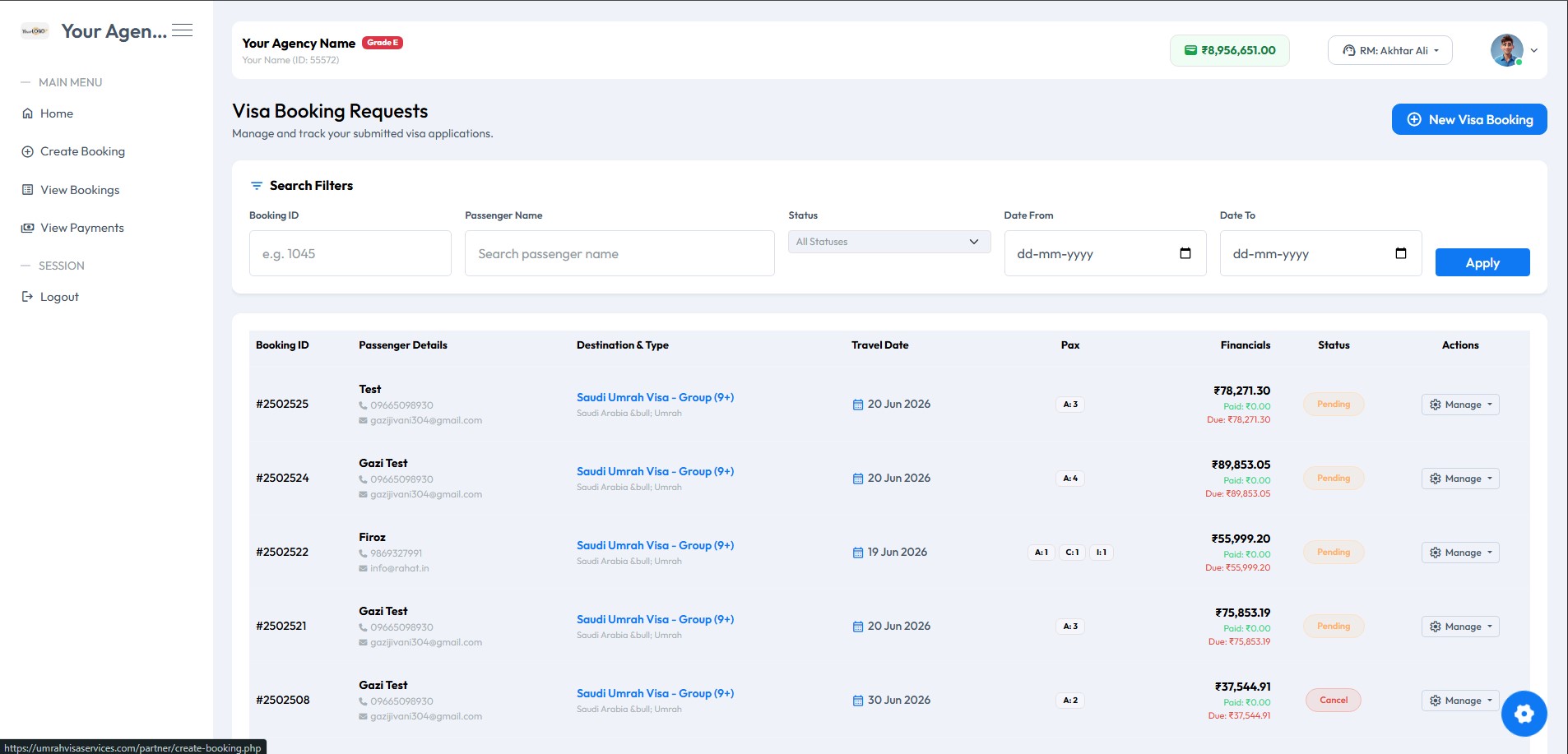The image size is (1568, 754).
Task: Expand the chevron next to profile avatar
Action: [x=1533, y=50]
